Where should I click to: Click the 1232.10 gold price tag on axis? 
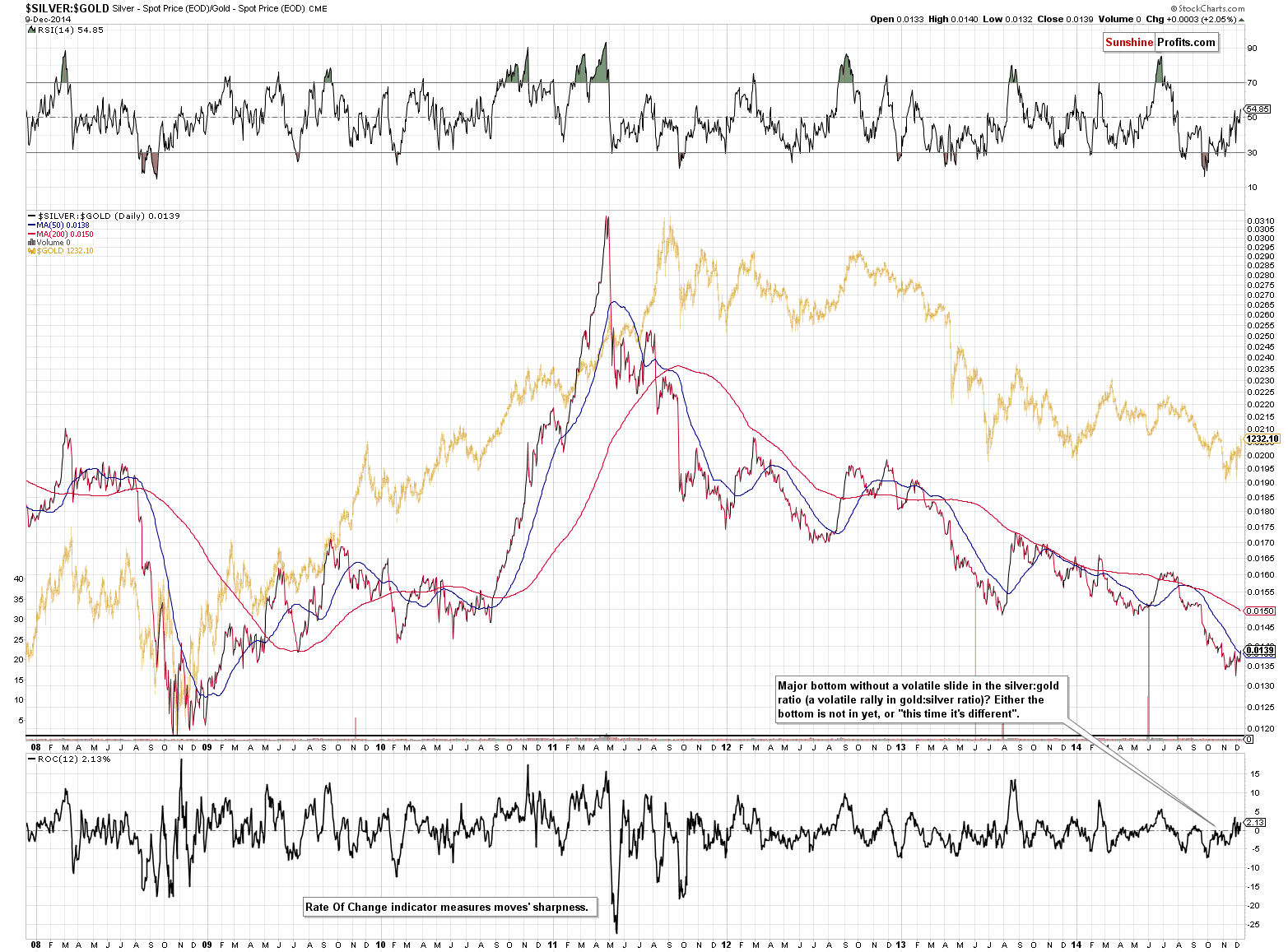tap(1262, 439)
